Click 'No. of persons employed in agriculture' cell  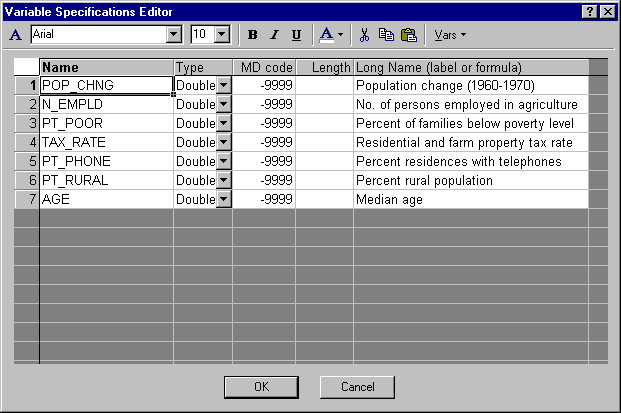[x=471, y=104]
